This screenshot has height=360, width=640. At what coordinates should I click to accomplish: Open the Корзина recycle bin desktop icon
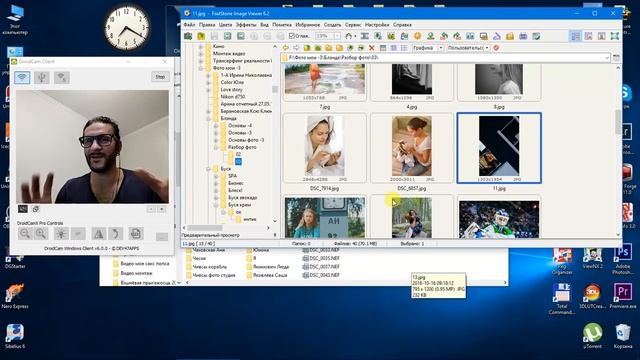(622, 337)
